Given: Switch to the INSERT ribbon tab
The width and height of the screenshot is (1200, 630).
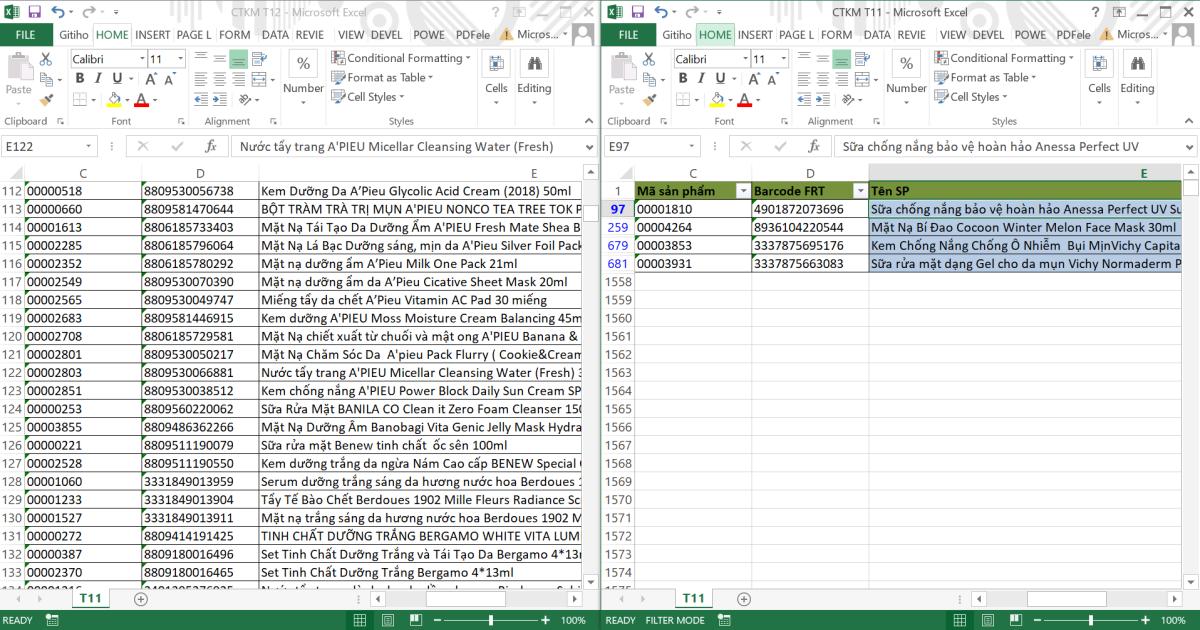Looking at the screenshot, I should (x=757, y=34).
